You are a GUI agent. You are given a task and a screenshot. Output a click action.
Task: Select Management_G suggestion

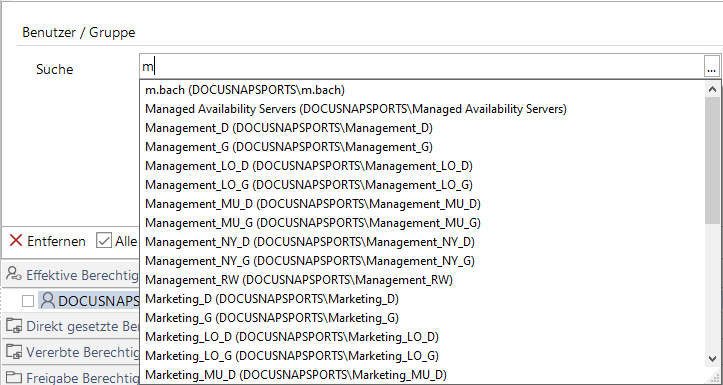[289, 147]
